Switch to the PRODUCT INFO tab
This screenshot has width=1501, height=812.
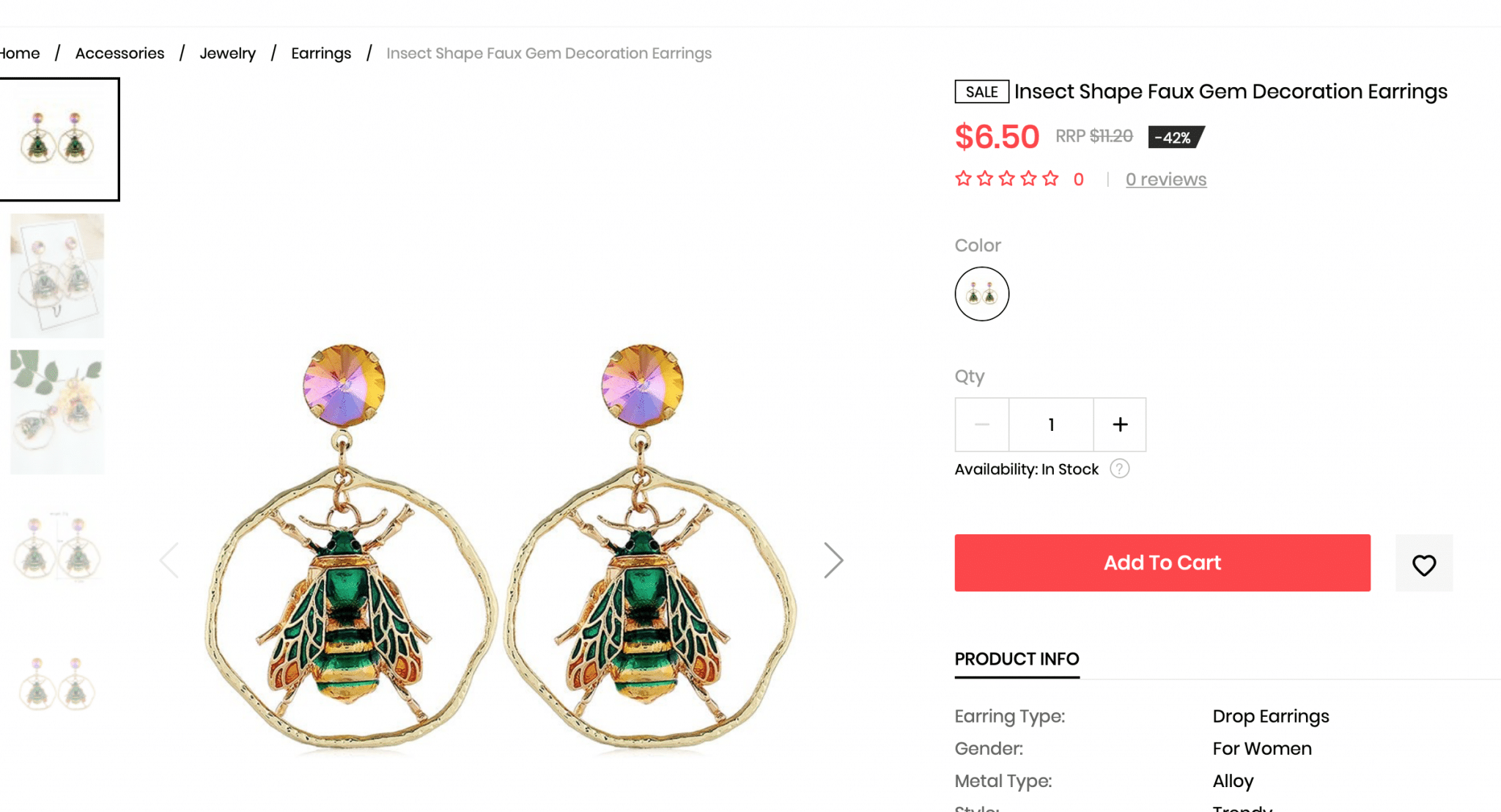tap(1017, 659)
